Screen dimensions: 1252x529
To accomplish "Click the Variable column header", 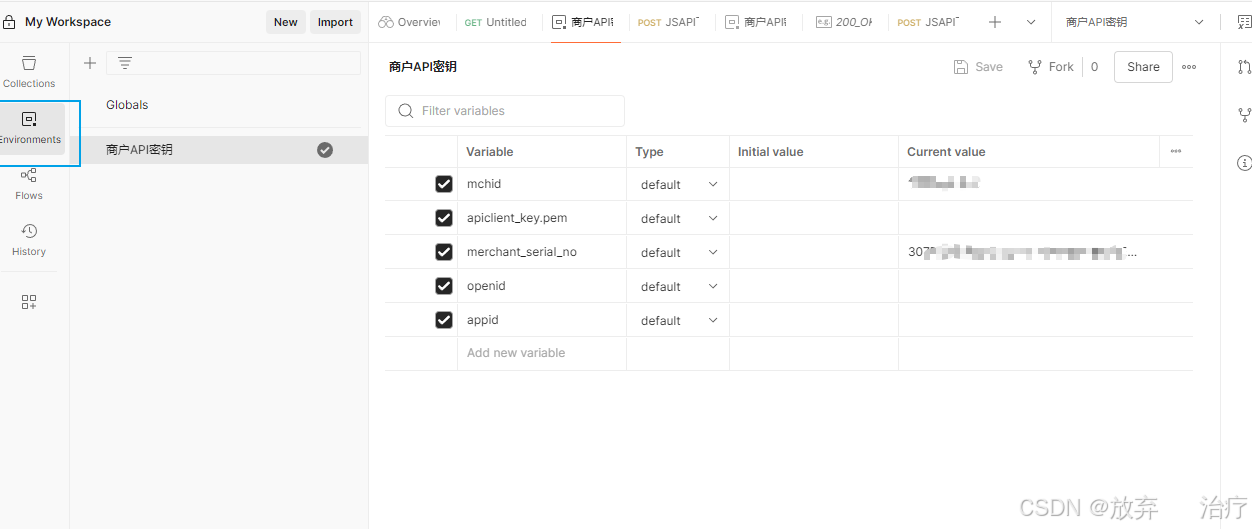I will (490, 152).
